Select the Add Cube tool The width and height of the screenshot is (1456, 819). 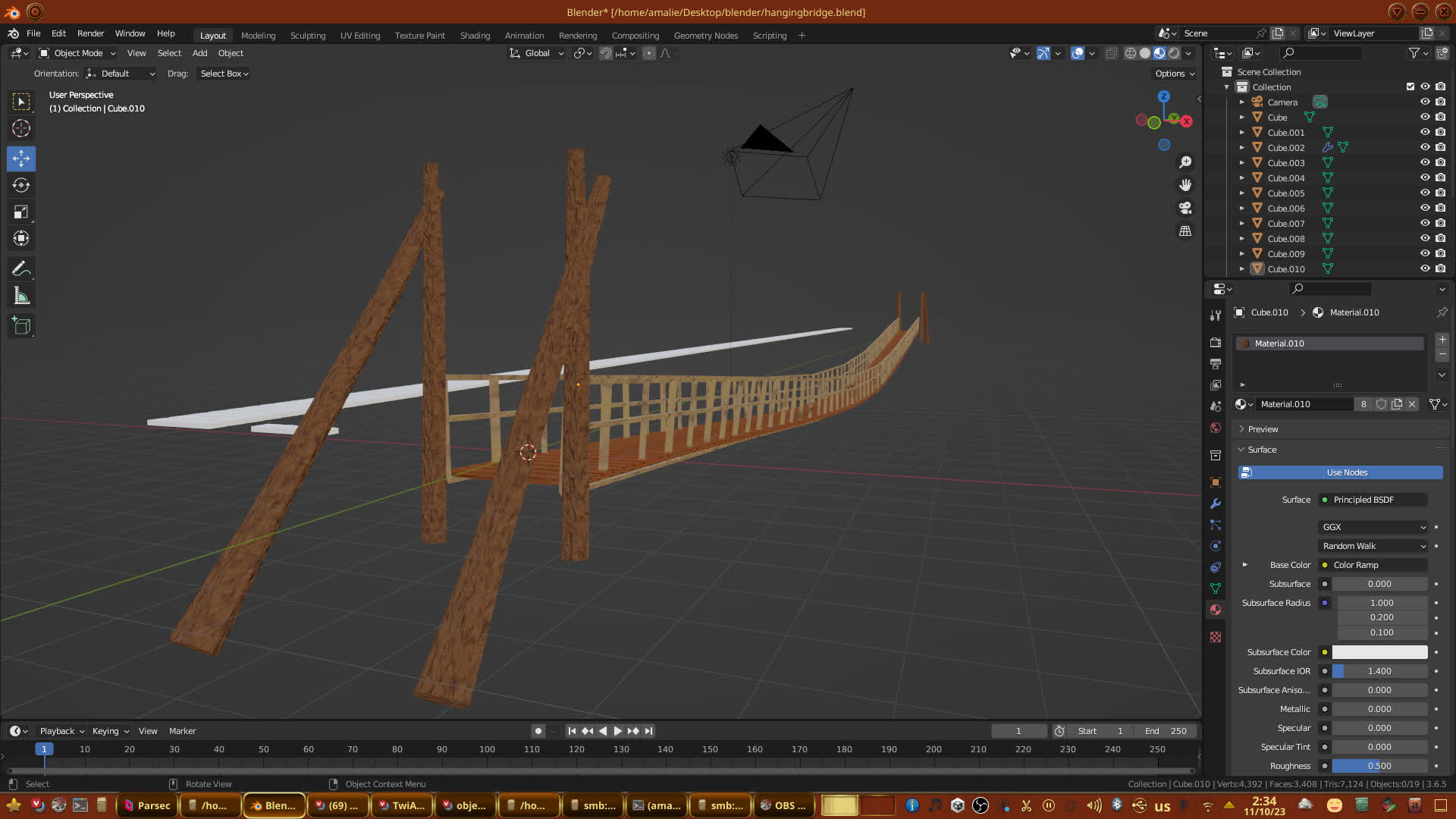coord(21,326)
